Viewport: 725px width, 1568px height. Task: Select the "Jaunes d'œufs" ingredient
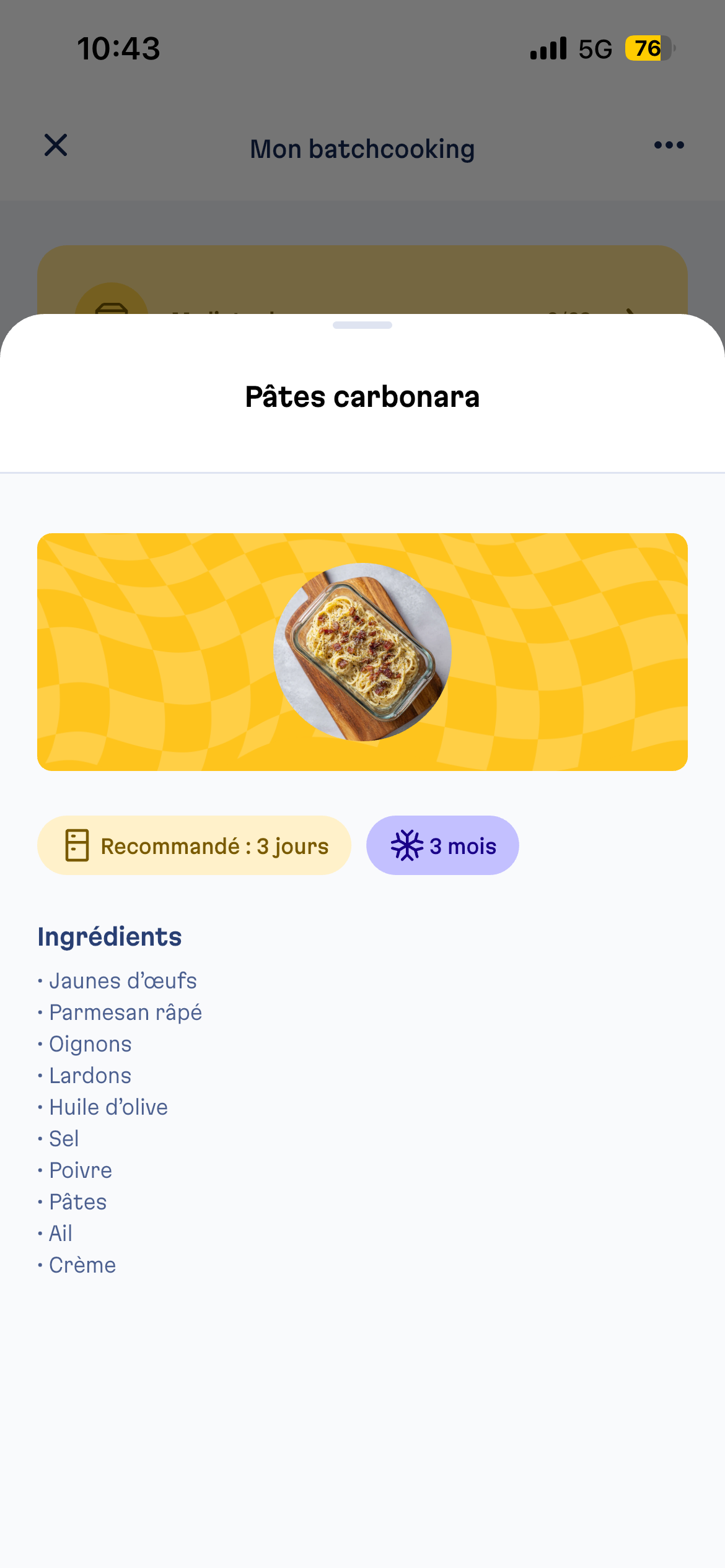pyautogui.click(x=123, y=981)
